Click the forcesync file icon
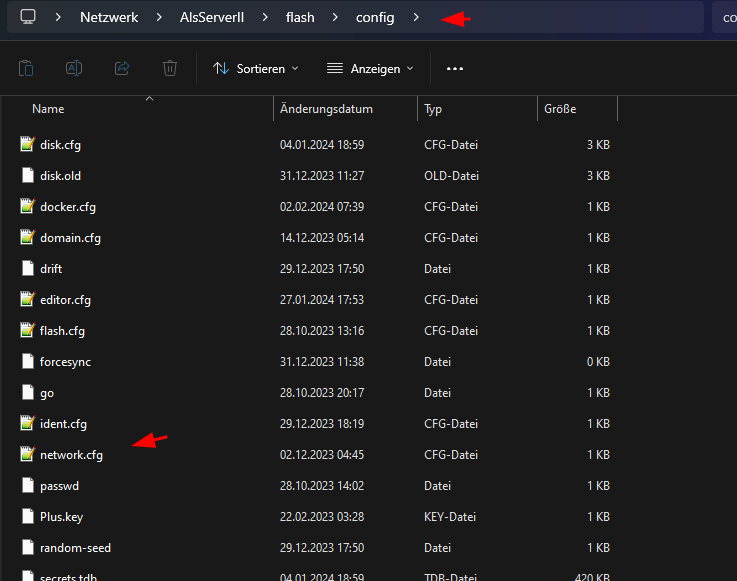This screenshot has width=737, height=581. (28, 361)
